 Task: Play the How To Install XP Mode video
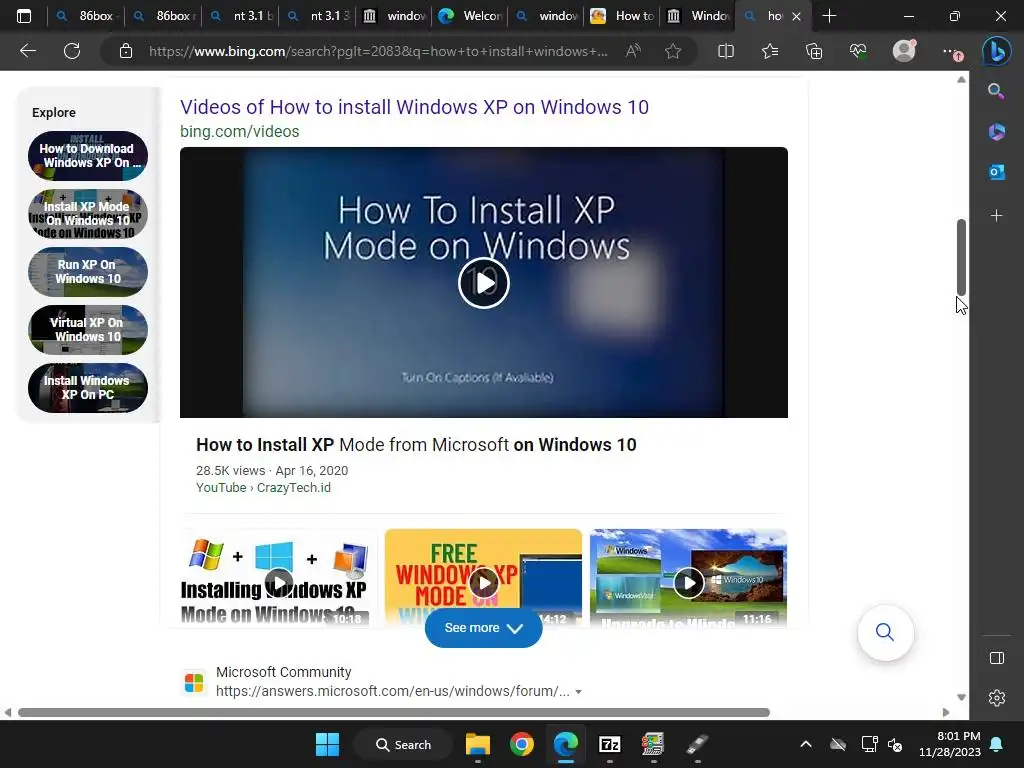pyautogui.click(x=483, y=283)
